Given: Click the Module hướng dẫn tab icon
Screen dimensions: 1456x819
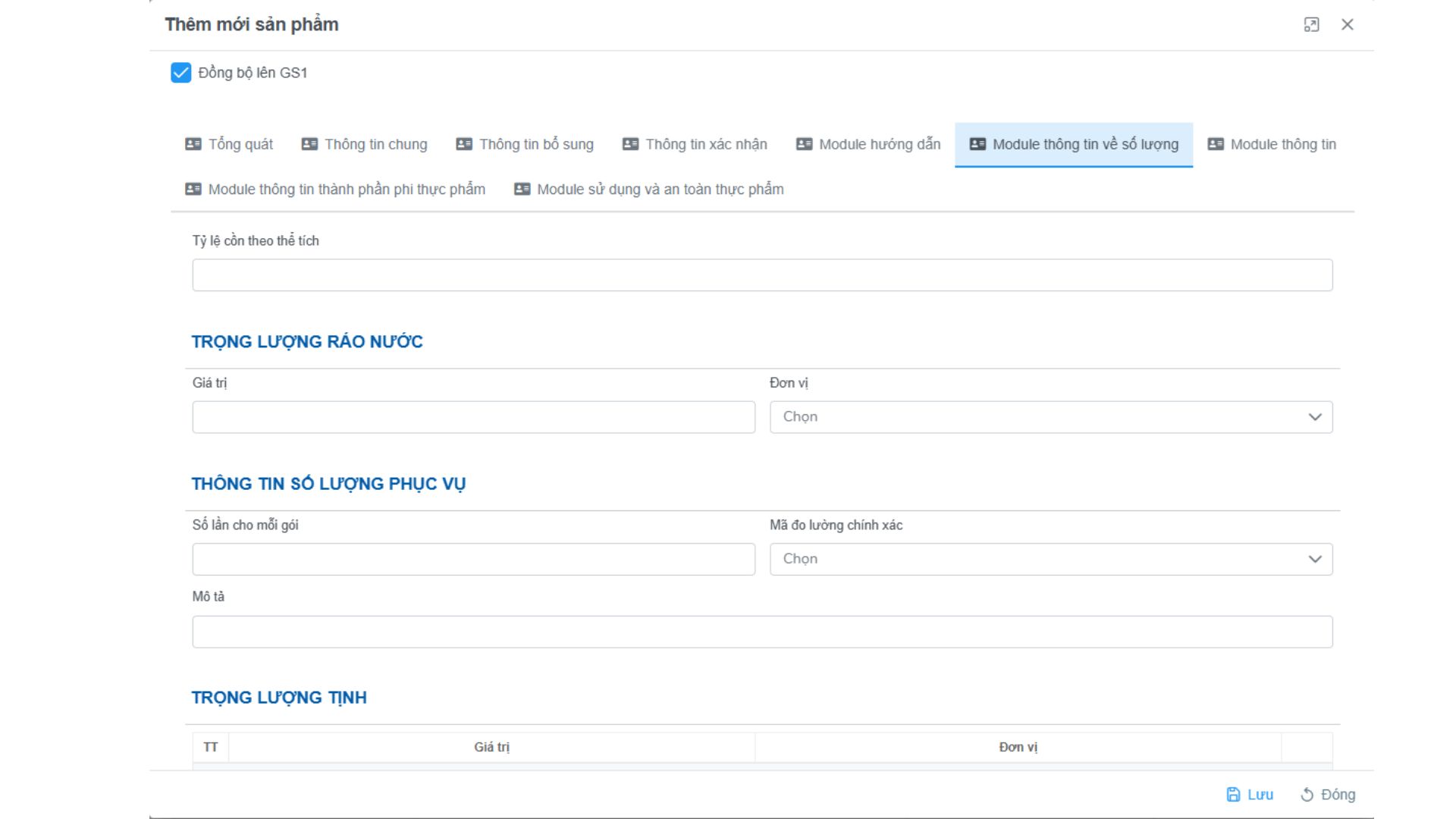Looking at the screenshot, I should pos(804,144).
